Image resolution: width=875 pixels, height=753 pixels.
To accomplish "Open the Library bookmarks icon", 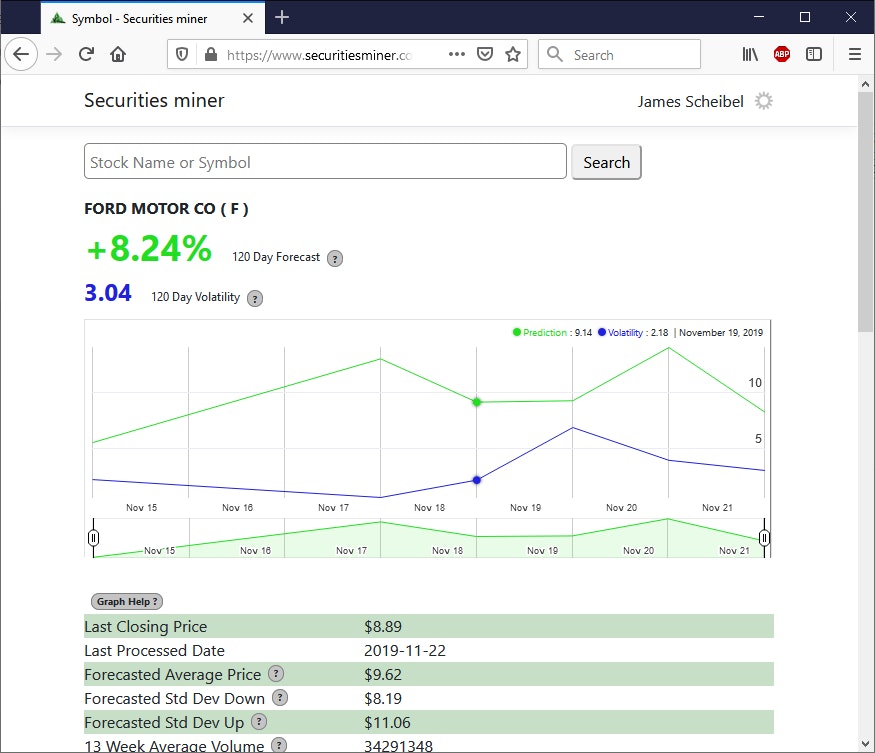I will (x=749, y=54).
